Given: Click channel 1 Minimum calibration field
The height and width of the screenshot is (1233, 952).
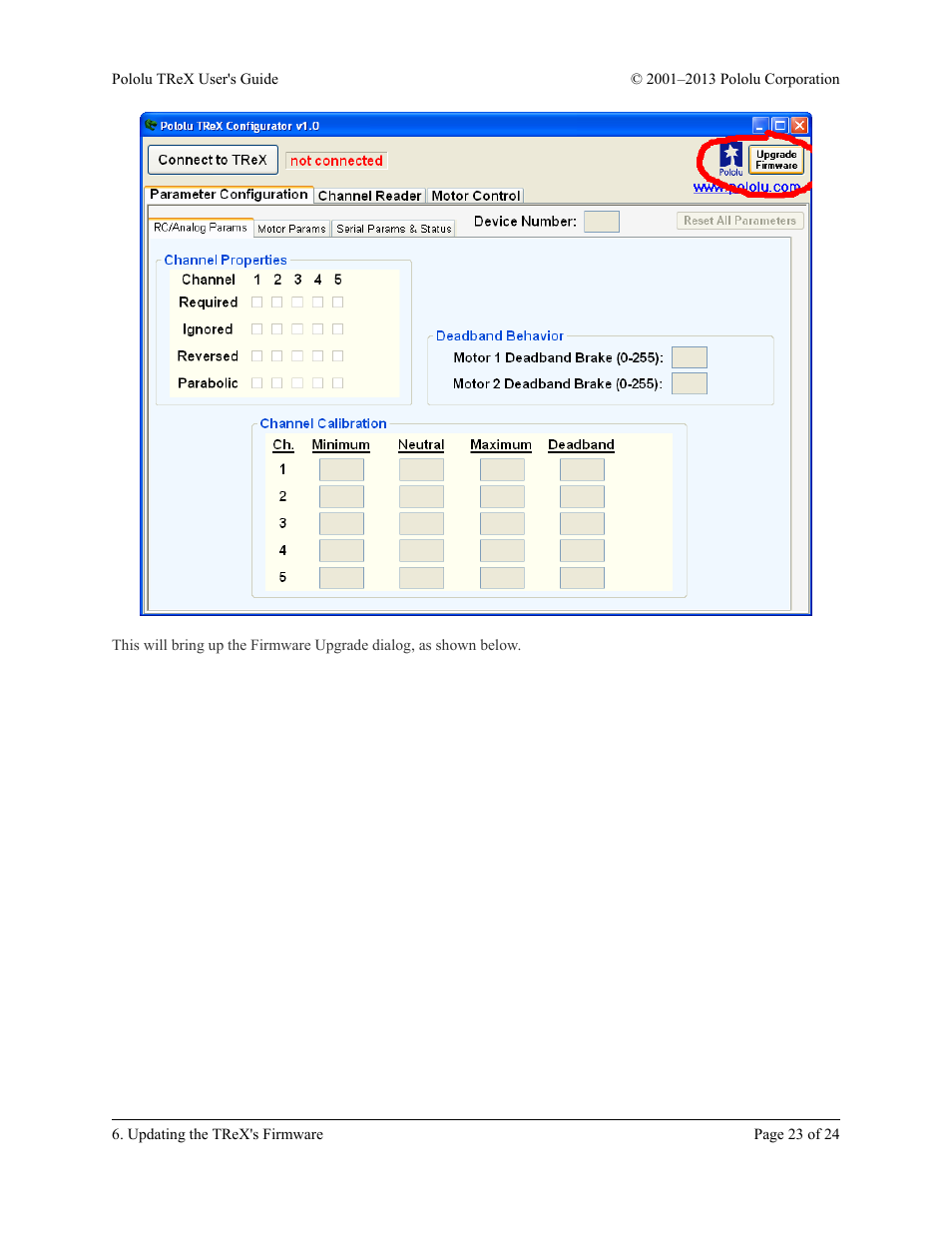Looking at the screenshot, I should [x=341, y=469].
